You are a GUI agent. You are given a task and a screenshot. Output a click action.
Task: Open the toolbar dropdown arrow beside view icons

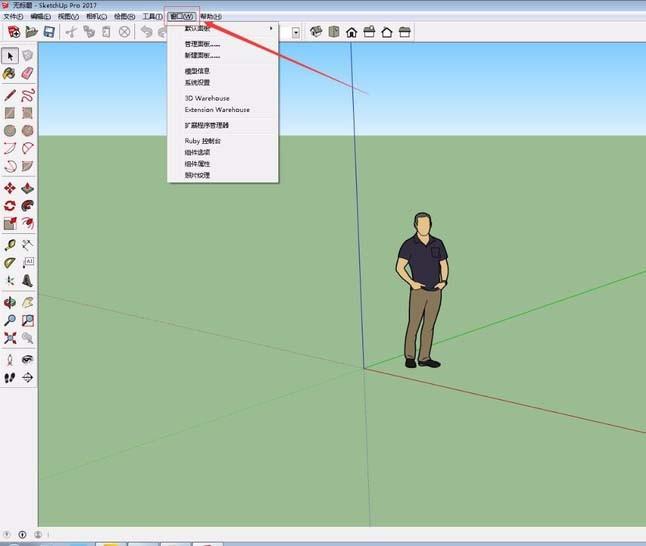click(x=297, y=32)
